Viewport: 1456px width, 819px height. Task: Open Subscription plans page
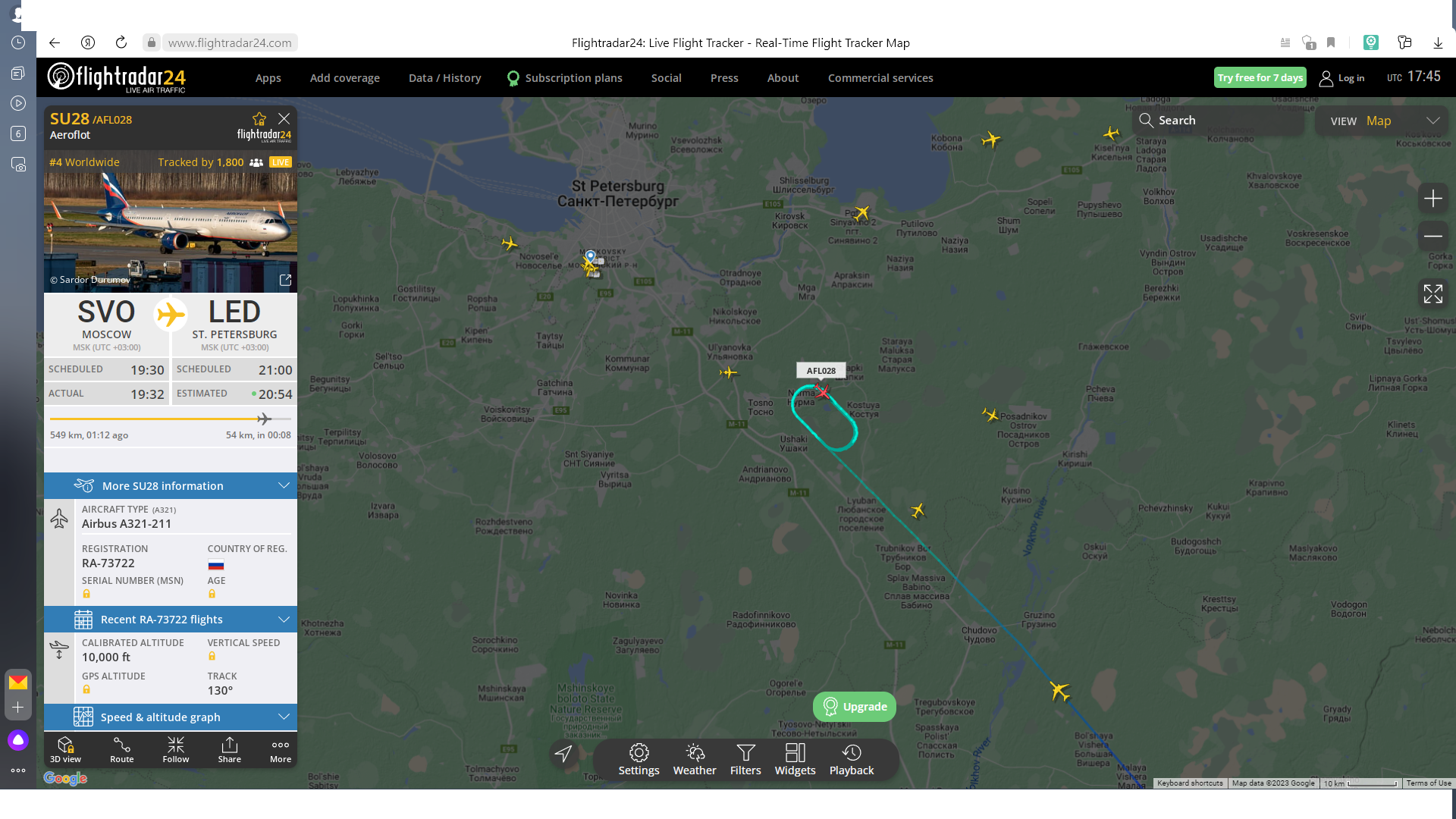pyautogui.click(x=564, y=77)
